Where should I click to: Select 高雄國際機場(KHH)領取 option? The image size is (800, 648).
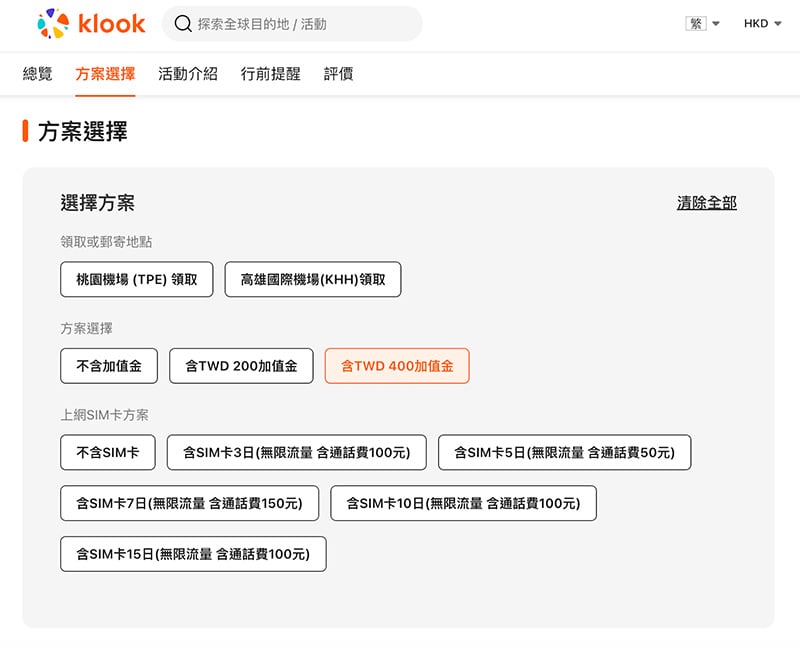click(313, 279)
